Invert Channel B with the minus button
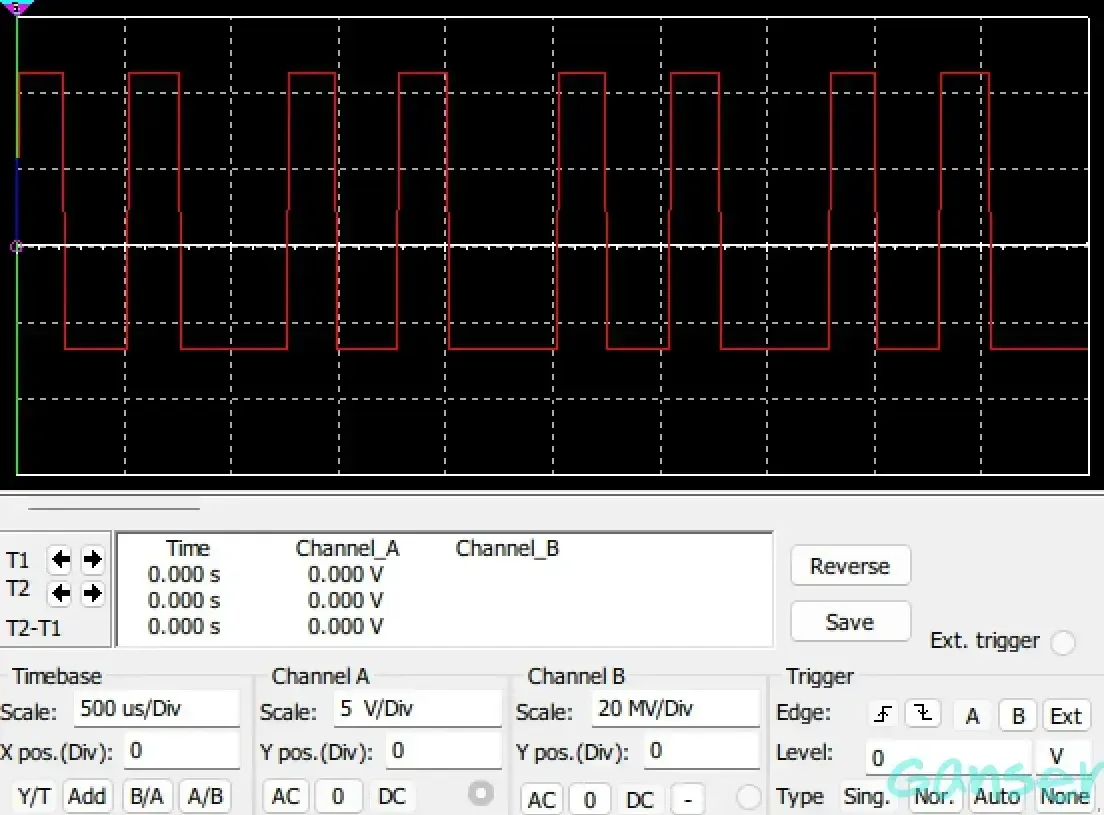1104x815 pixels. coord(687,799)
